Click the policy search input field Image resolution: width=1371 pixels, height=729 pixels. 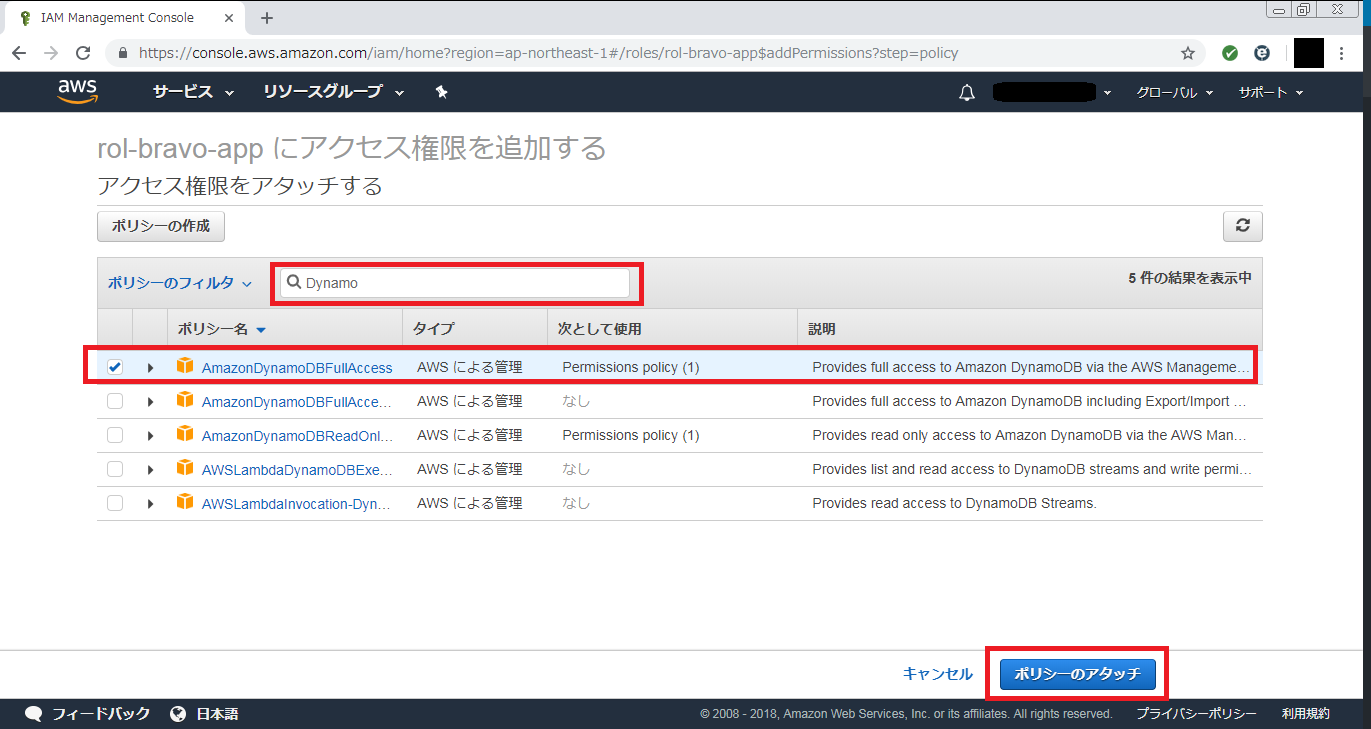coord(460,283)
